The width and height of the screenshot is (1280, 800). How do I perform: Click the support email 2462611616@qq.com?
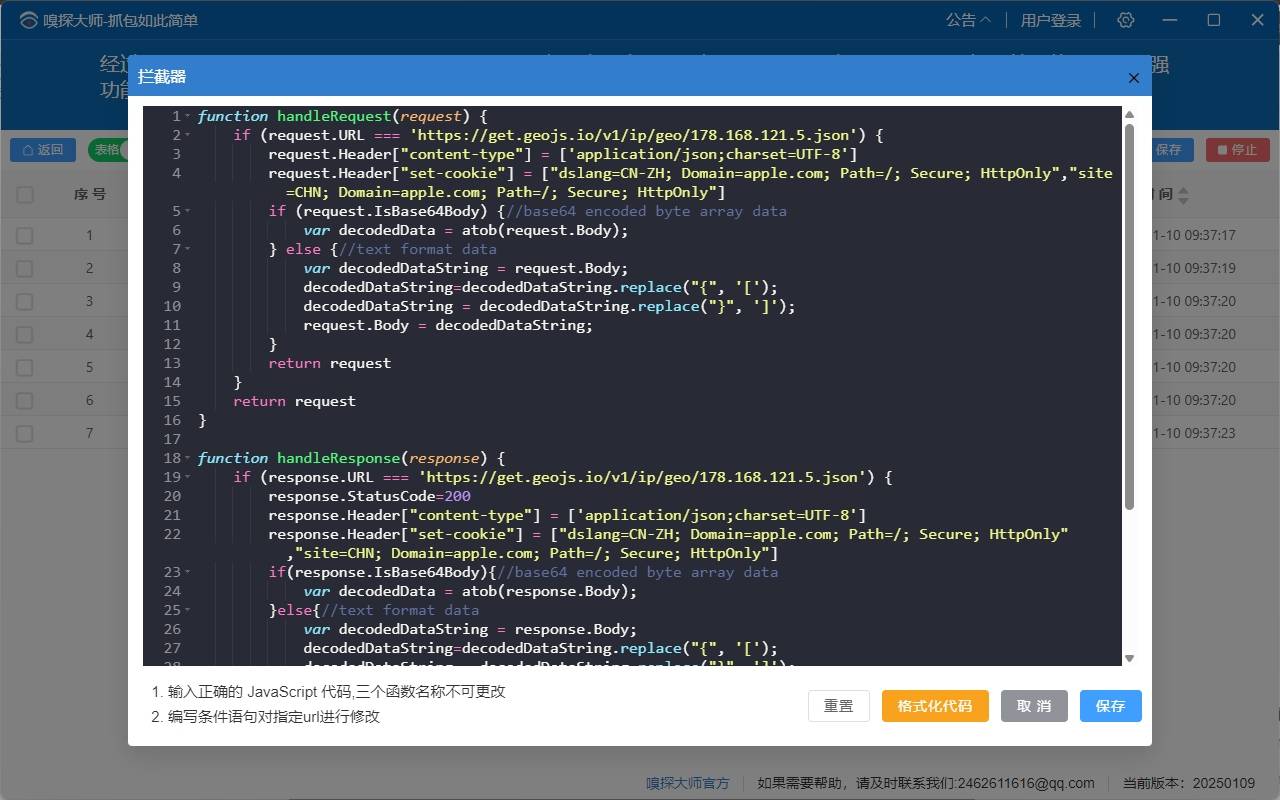[x=1024, y=783]
